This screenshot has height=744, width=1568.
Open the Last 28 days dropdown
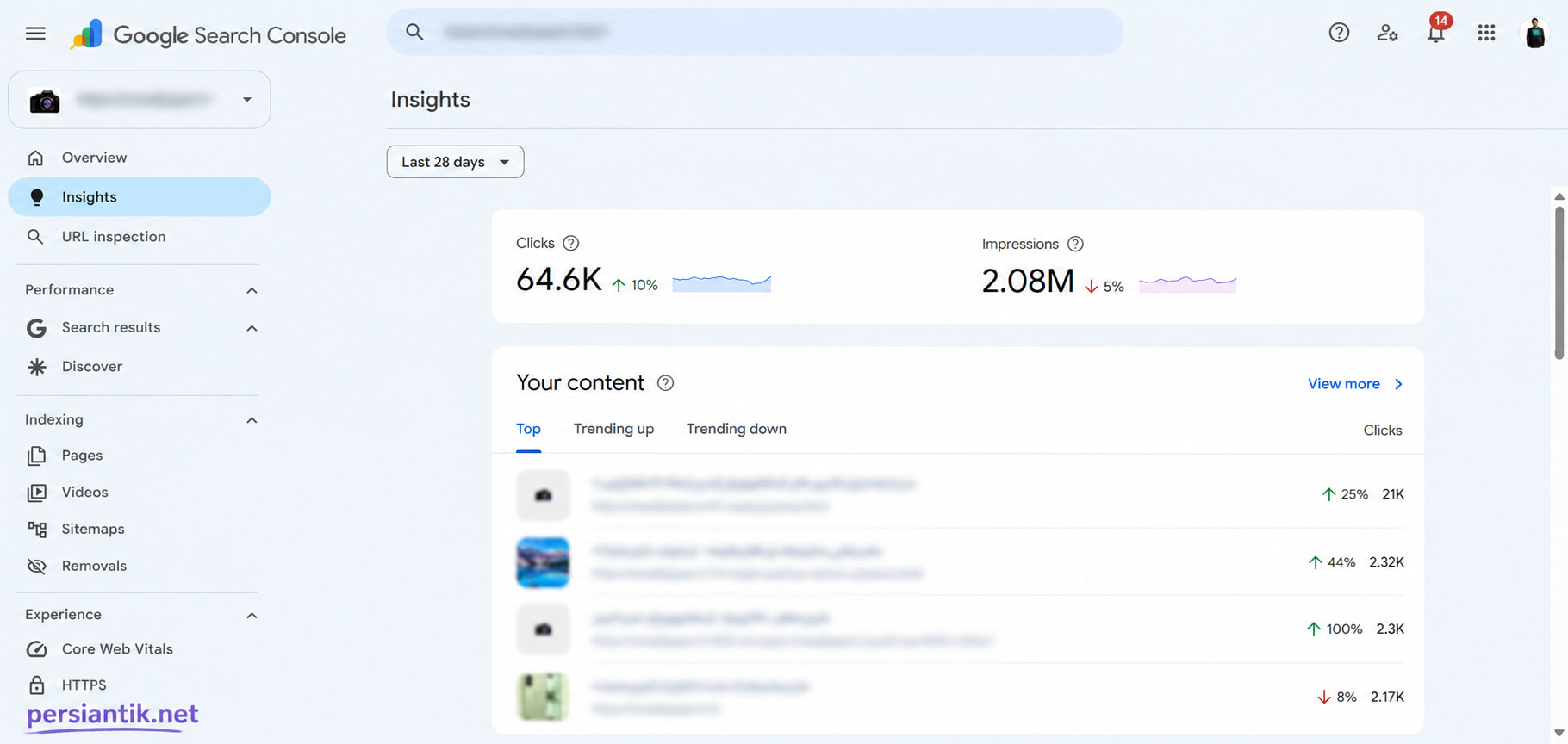455,162
